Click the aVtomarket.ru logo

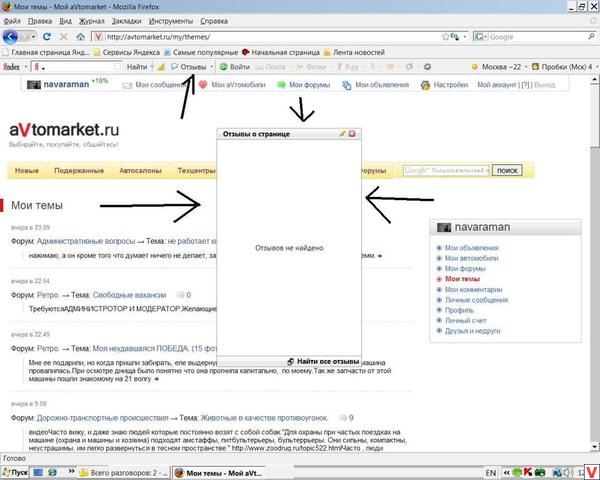(64, 130)
